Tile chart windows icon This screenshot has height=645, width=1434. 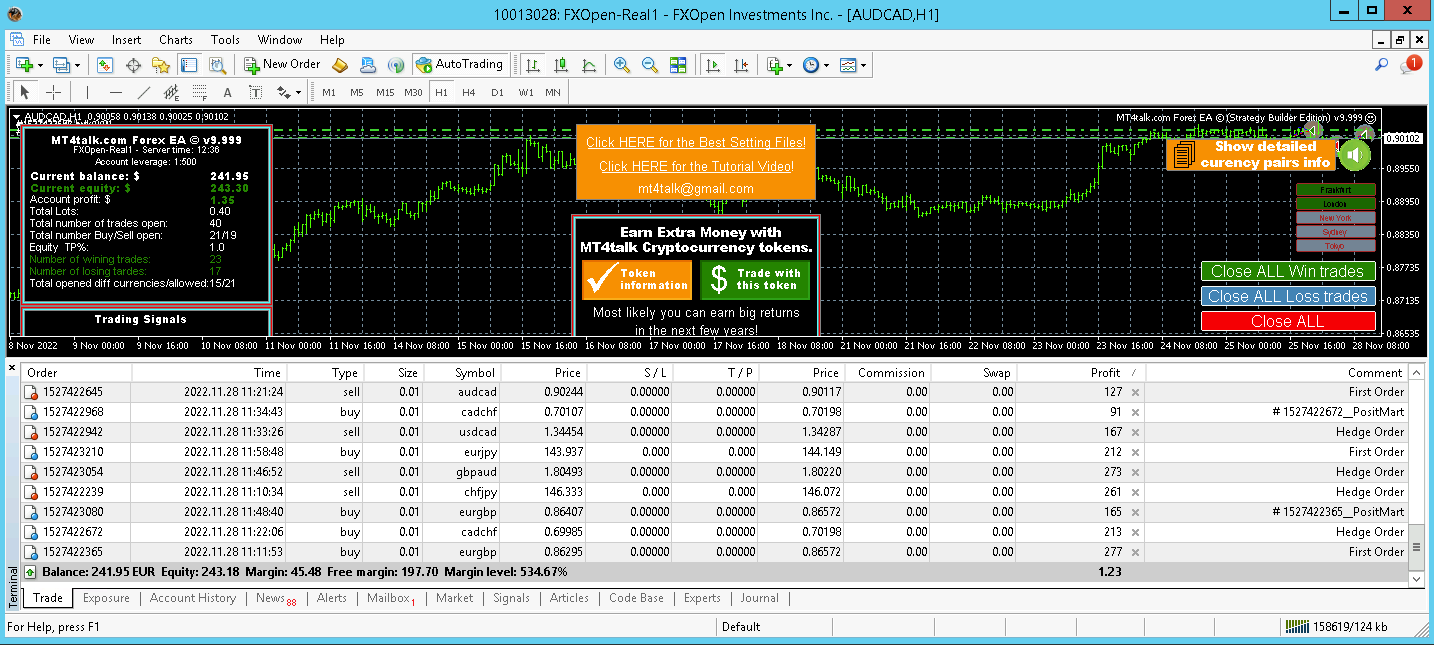(678, 64)
